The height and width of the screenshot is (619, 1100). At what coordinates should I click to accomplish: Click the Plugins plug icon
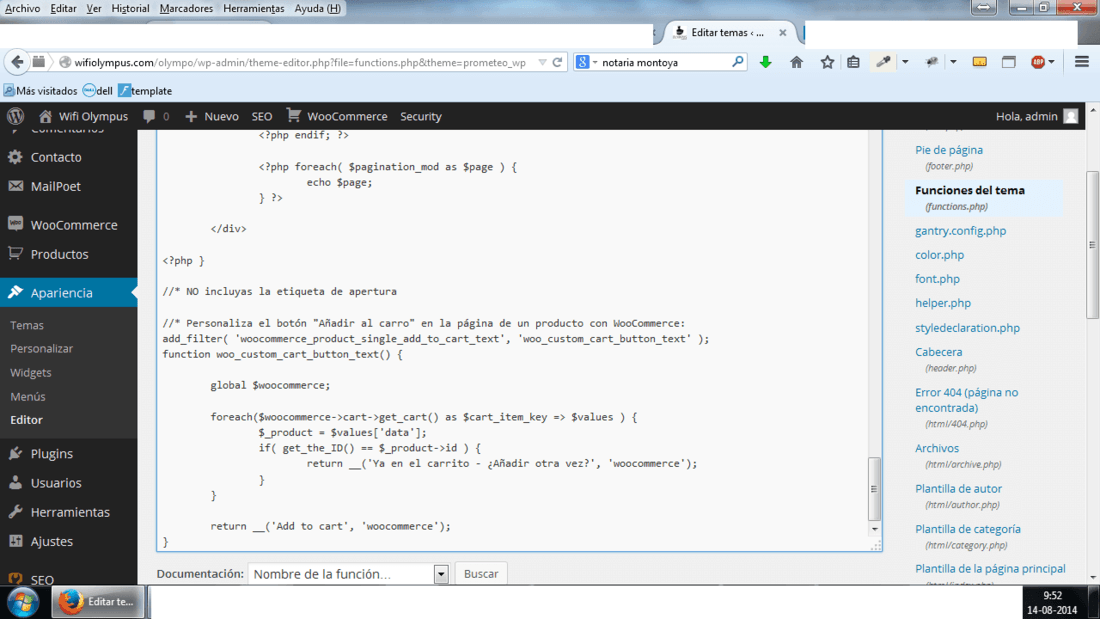point(15,453)
